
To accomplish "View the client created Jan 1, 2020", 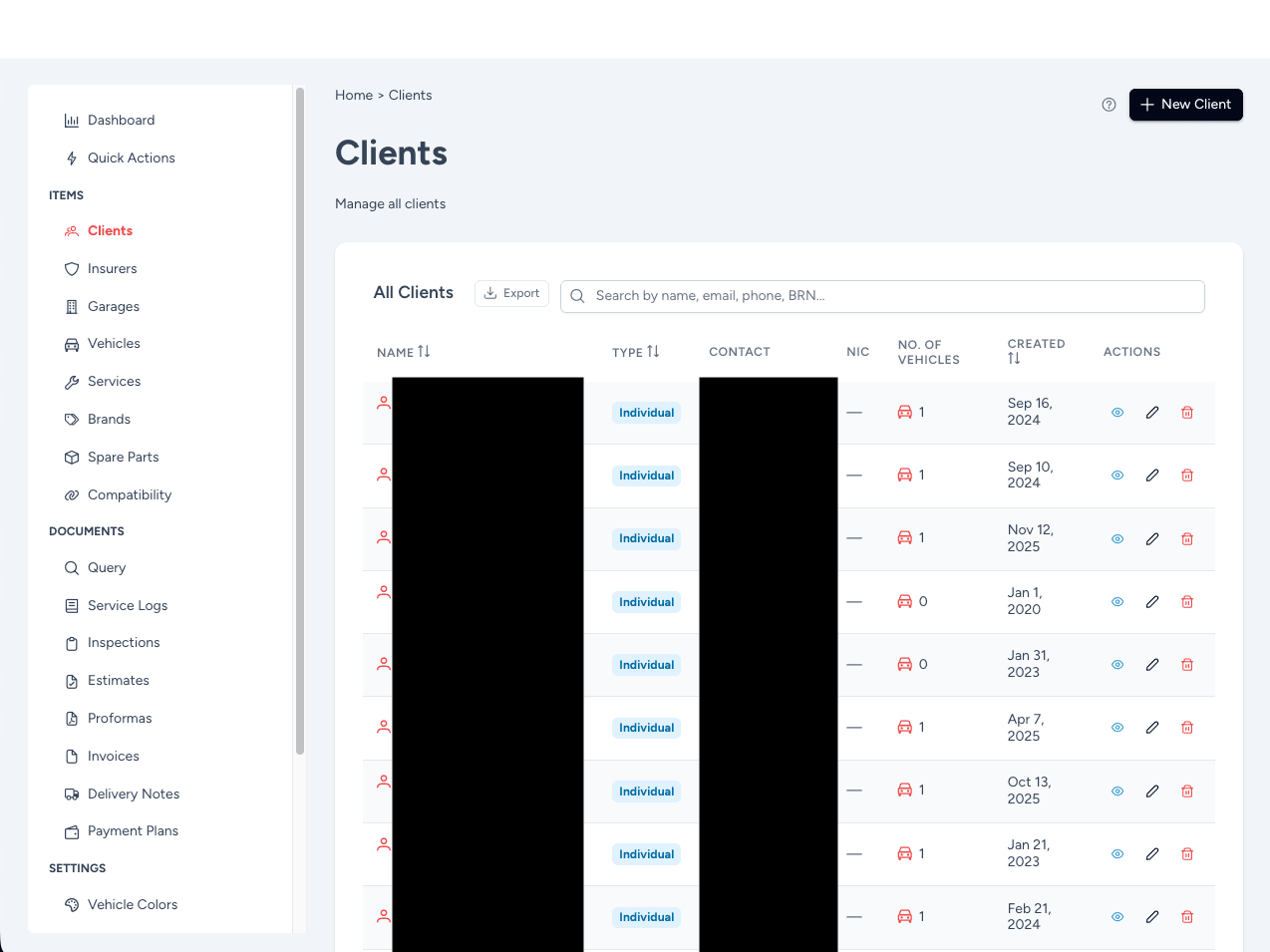I will [1117, 602].
